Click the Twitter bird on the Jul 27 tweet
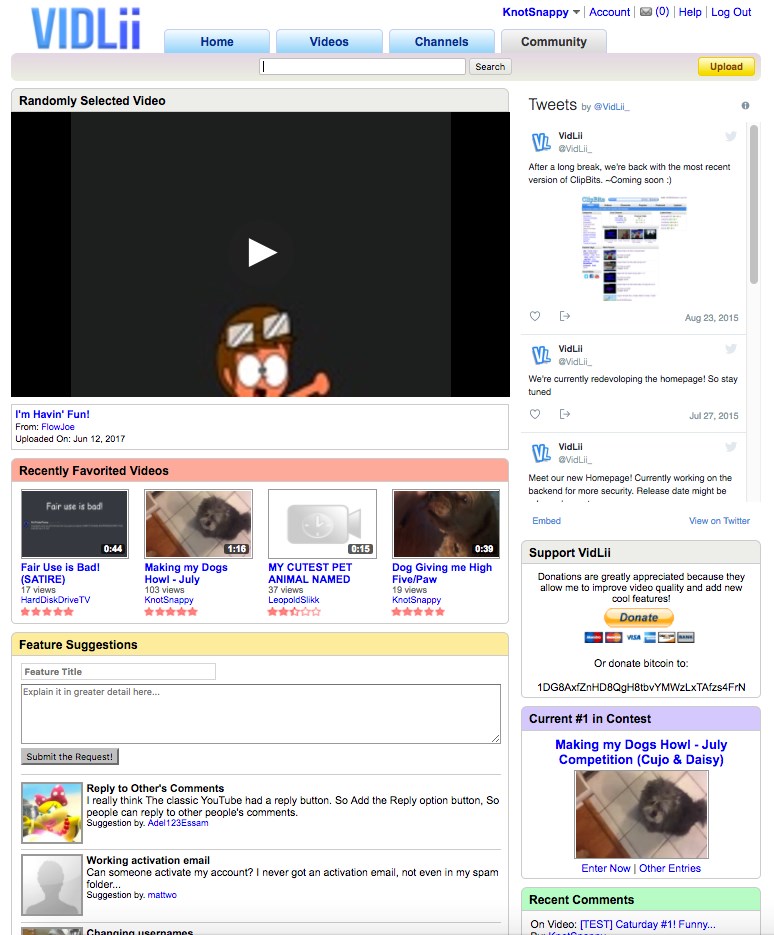 pyautogui.click(x=730, y=349)
